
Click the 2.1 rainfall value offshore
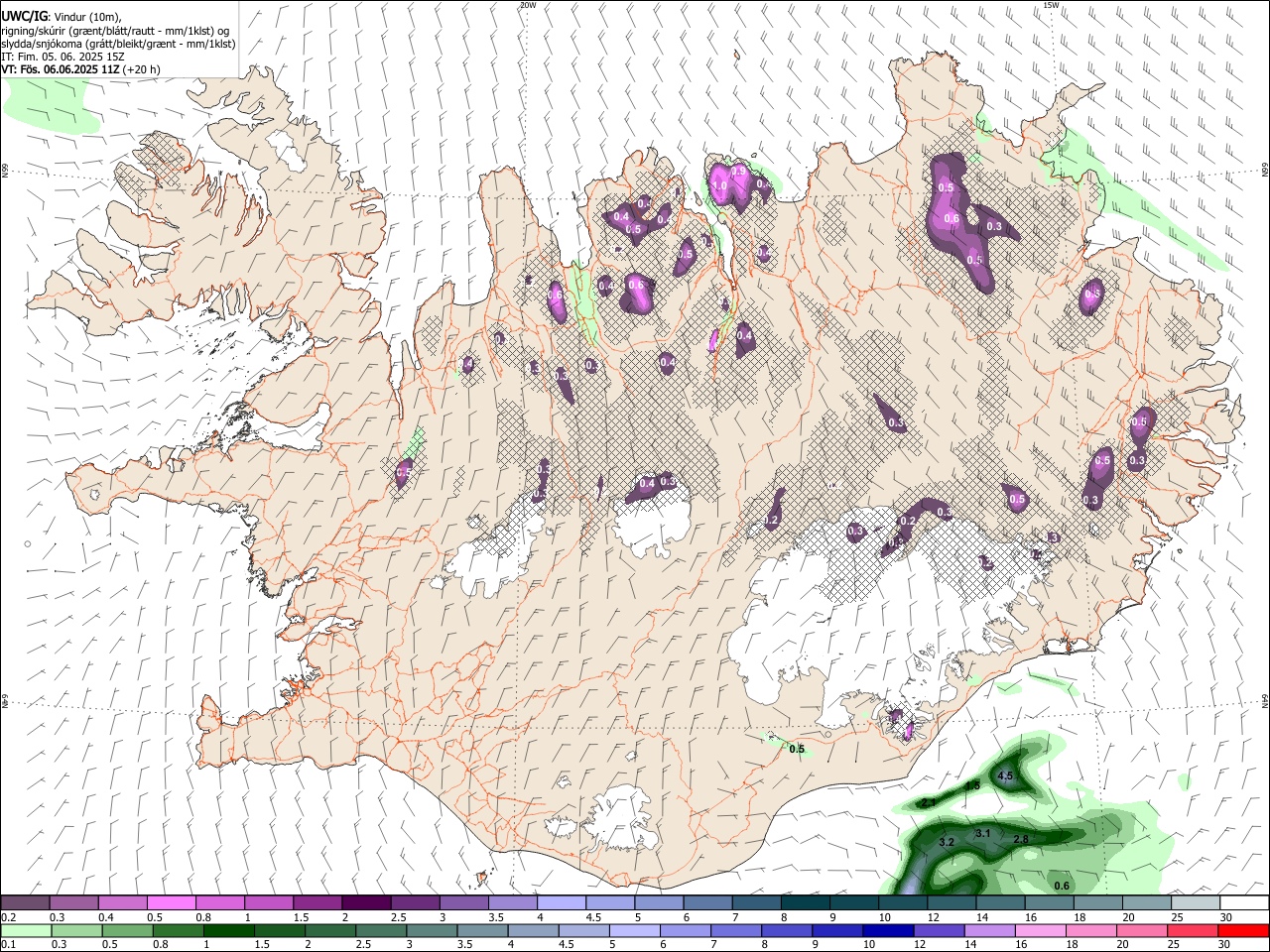[x=929, y=802]
